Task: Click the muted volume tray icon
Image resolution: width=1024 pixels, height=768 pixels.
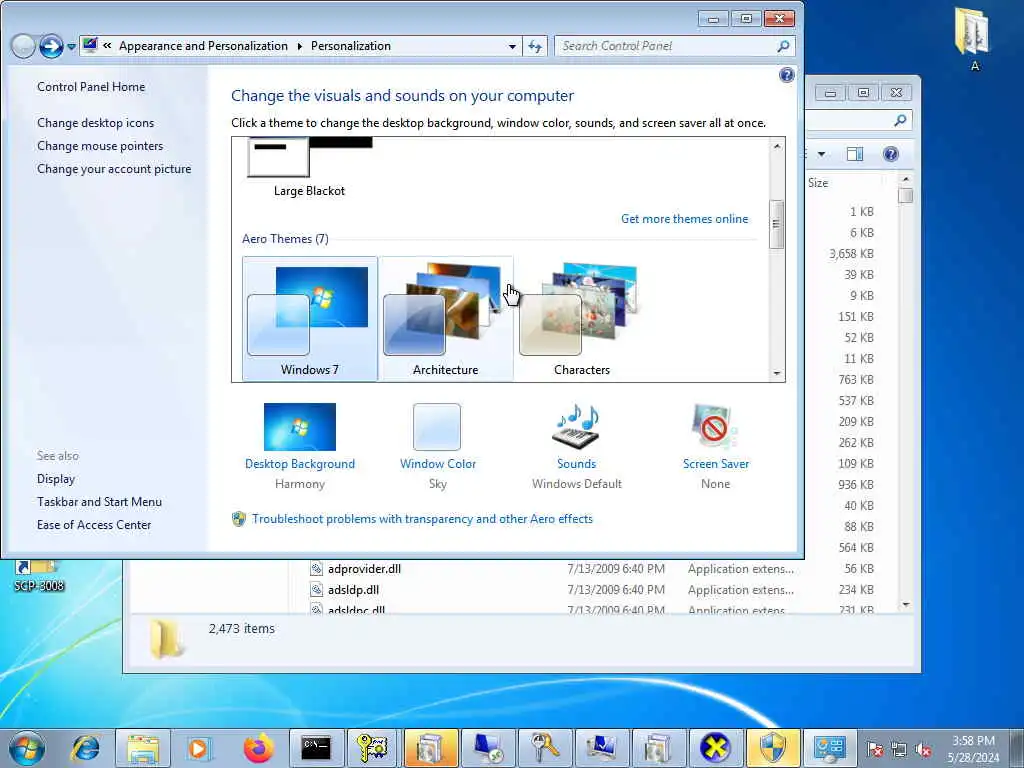Action: [923, 749]
